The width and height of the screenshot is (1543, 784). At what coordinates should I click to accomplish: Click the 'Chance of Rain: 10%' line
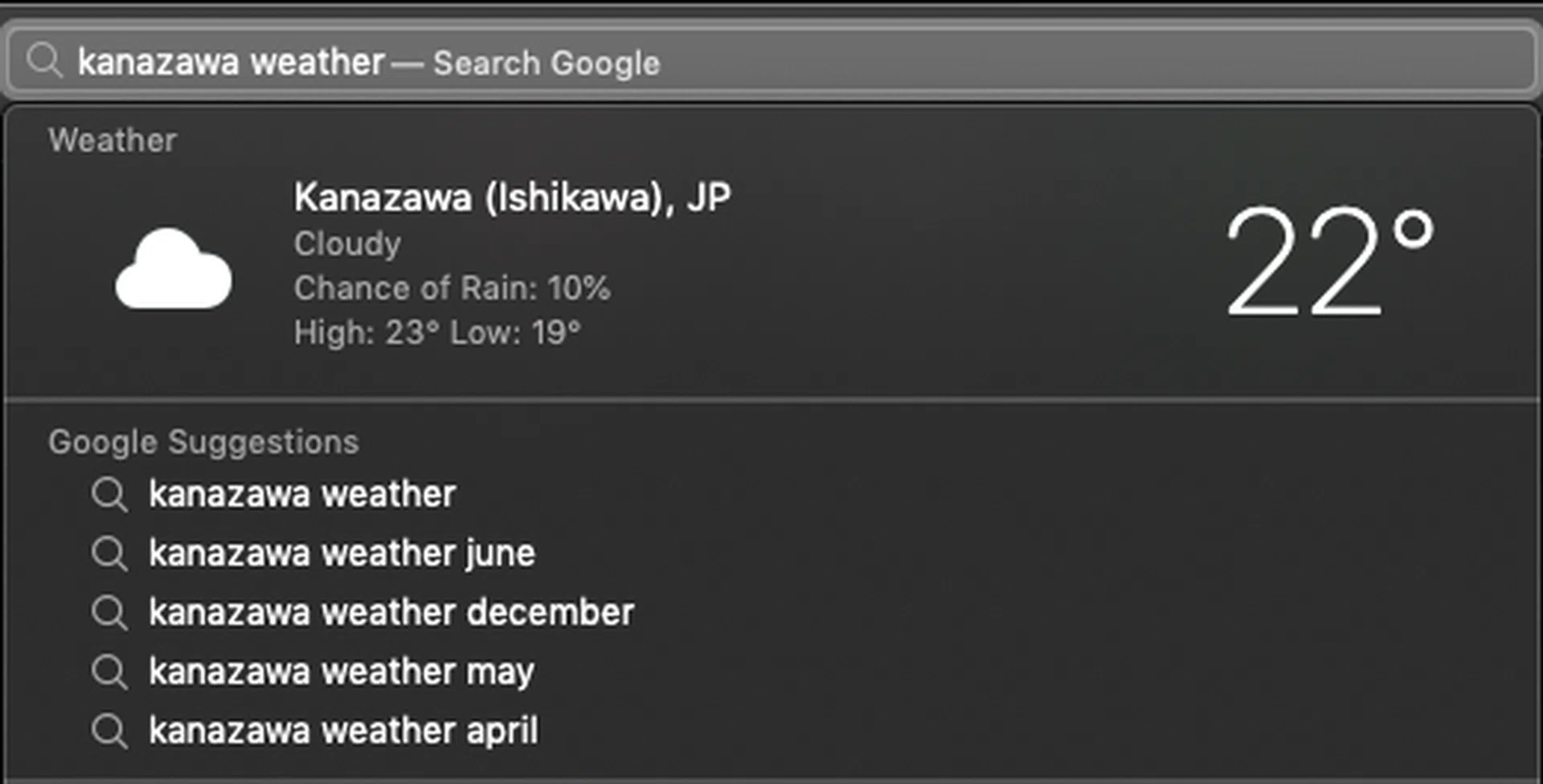(x=452, y=288)
